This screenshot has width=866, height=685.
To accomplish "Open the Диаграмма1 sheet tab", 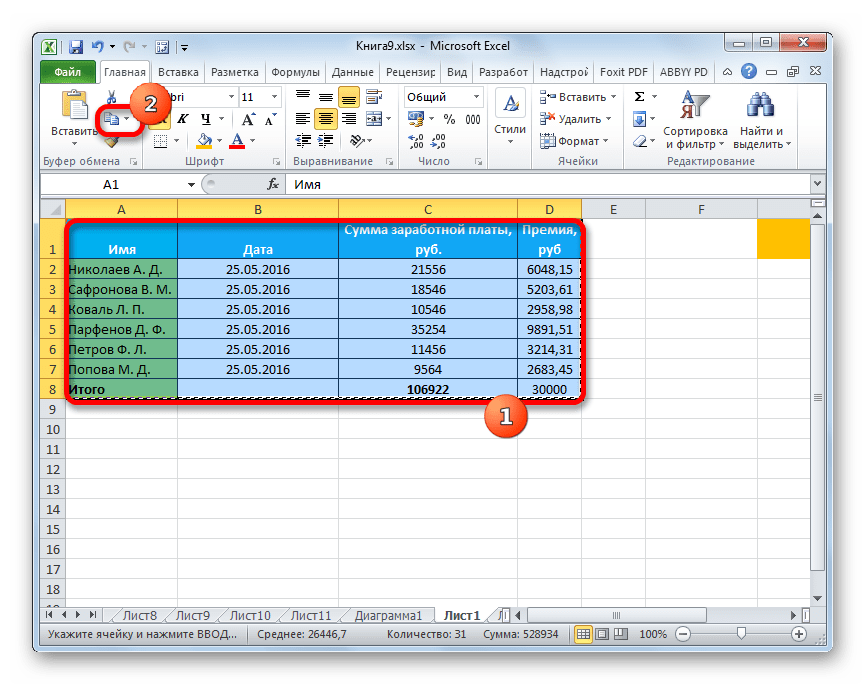I will pos(388,615).
